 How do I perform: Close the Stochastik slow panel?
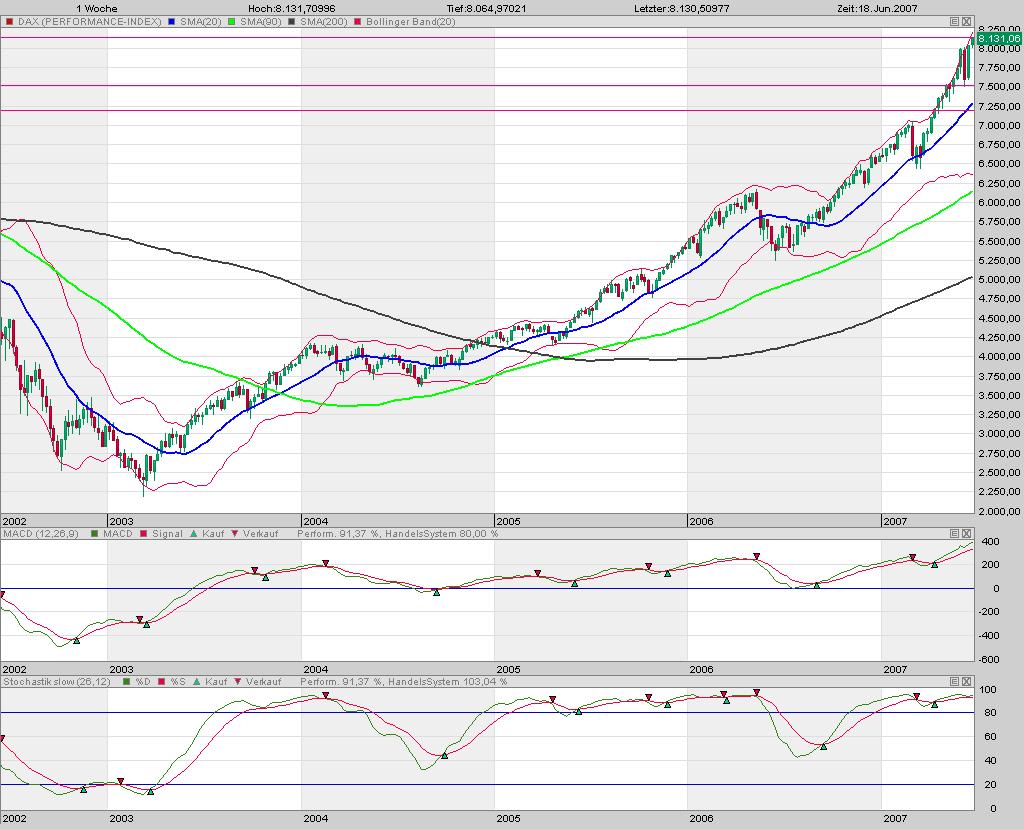pos(966,681)
